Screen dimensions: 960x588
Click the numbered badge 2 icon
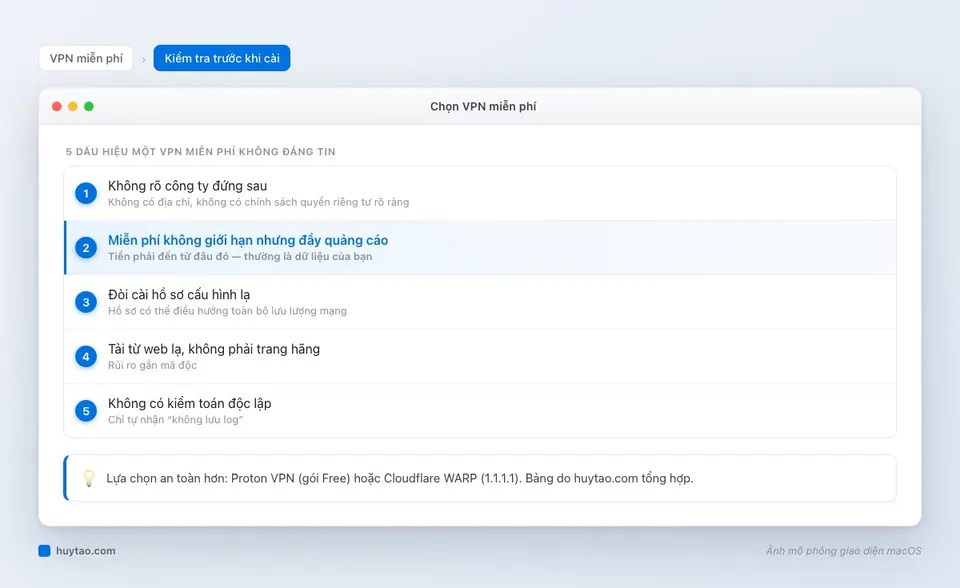click(86, 248)
